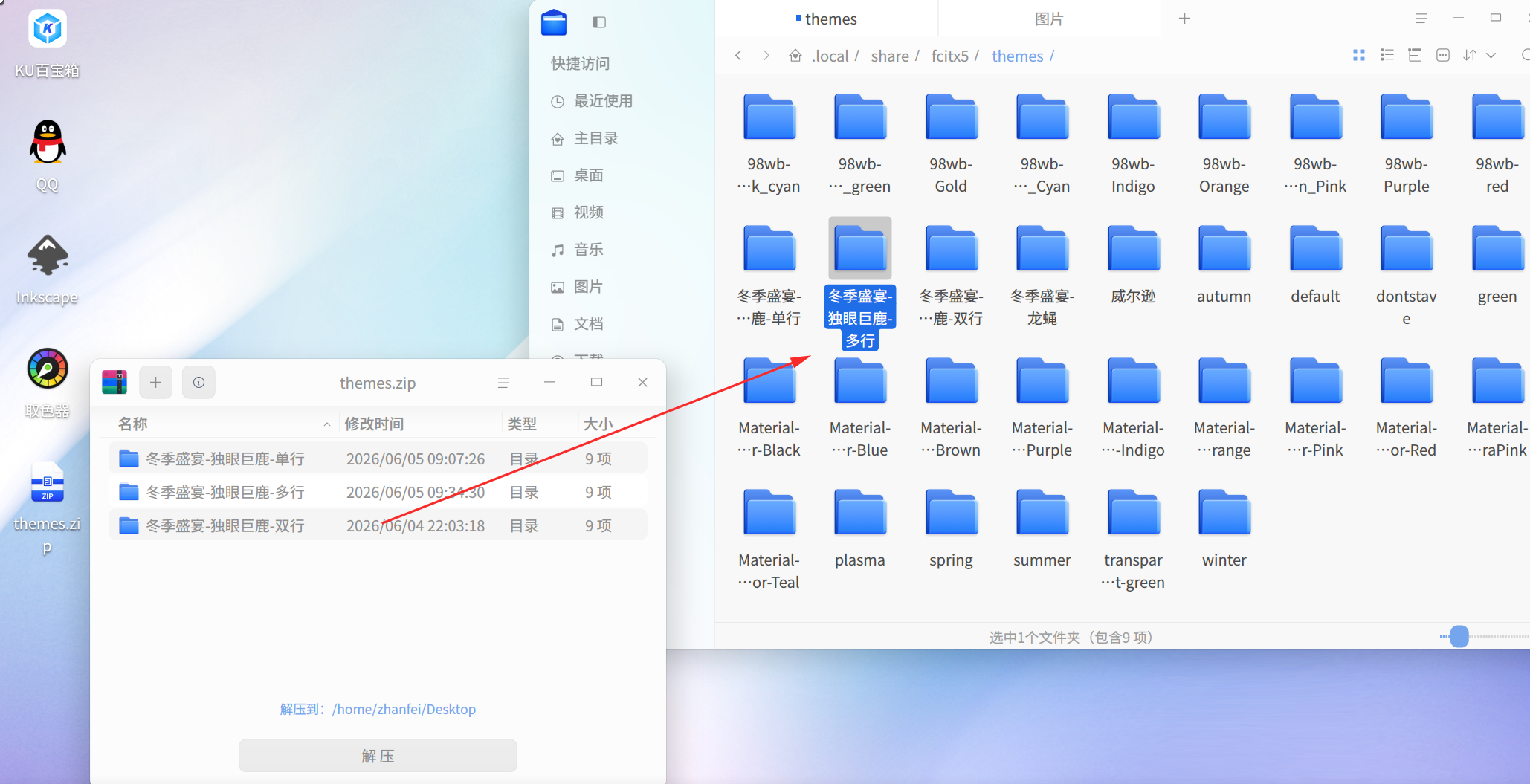Open 最近使用 in sidebar

tap(592, 101)
